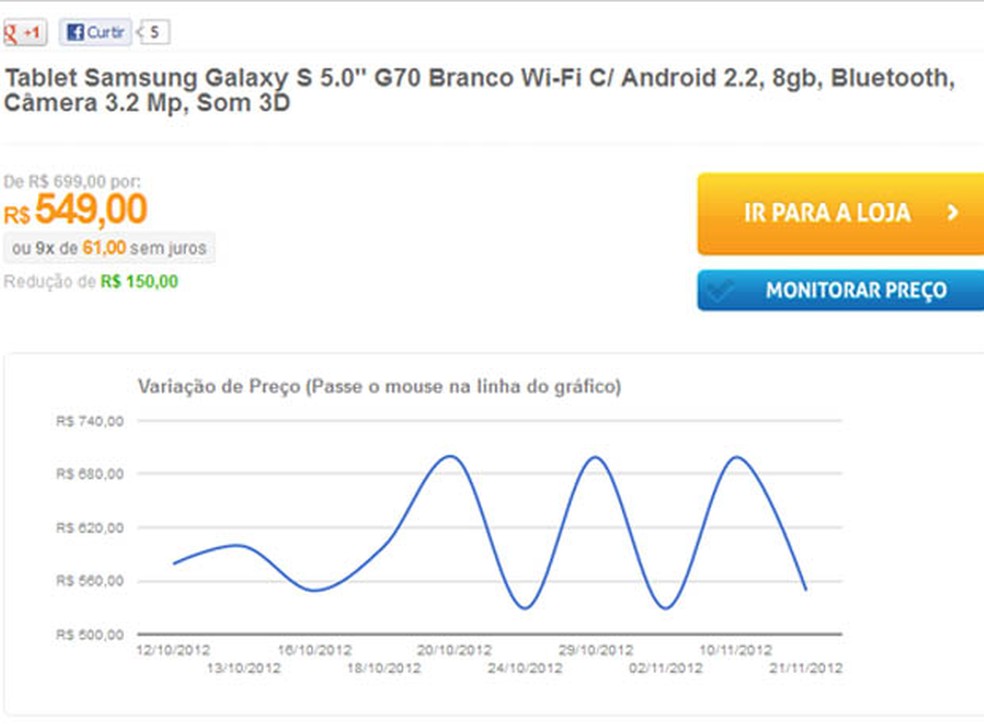Click the Facebook Curtir like button
Image resolution: width=984 pixels, height=725 pixels.
tap(95, 33)
